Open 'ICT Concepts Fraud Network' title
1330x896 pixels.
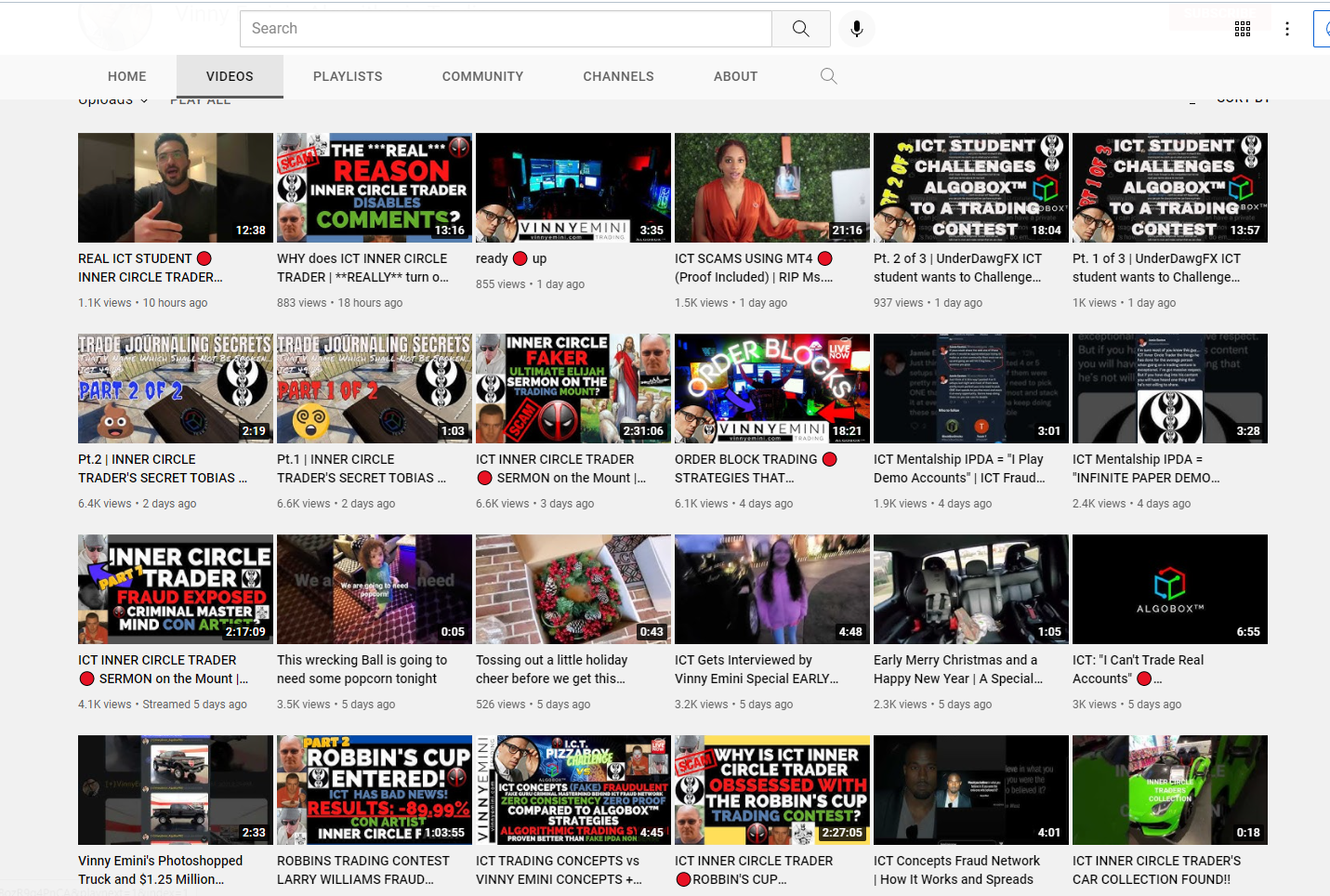click(956, 870)
